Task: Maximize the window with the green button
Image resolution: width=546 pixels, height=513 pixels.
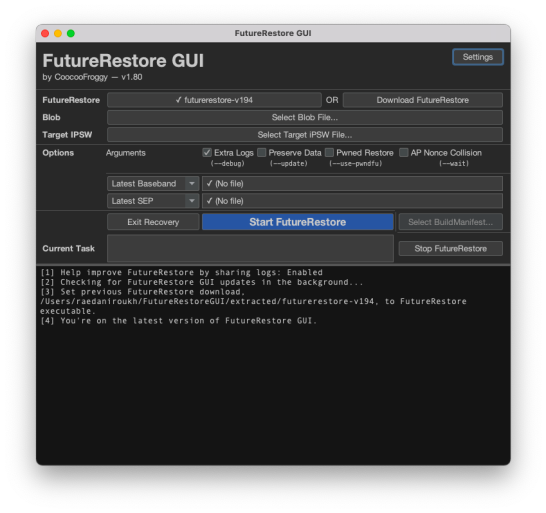Action: (x=71, y=33)
